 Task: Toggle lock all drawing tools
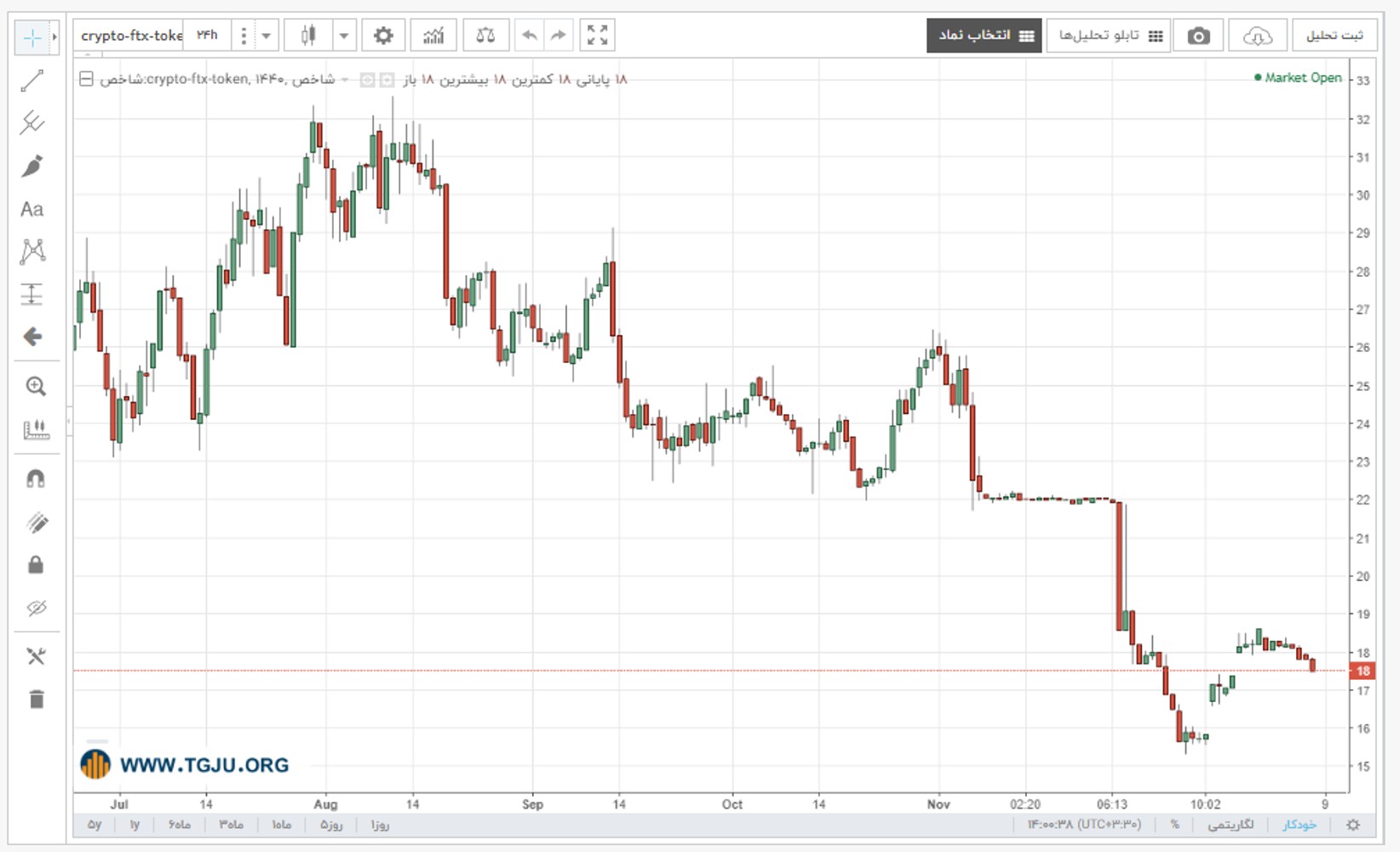[36, 565]
